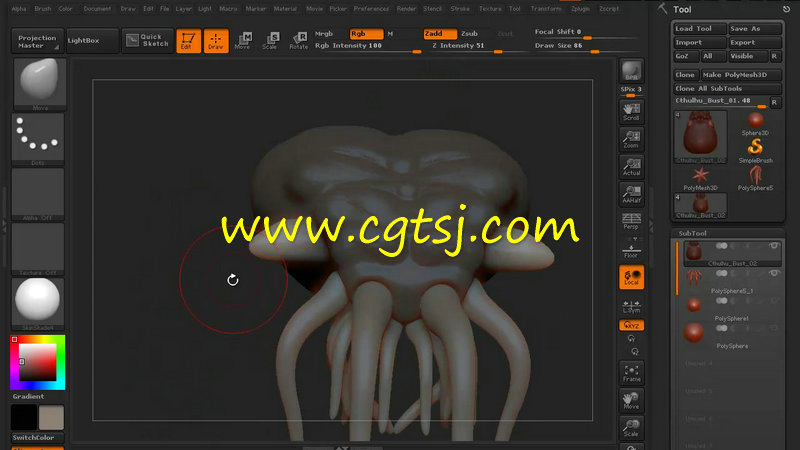Screen dimensions: 800x450
Task: Open the Preferences menu
Action: point(371,9)
